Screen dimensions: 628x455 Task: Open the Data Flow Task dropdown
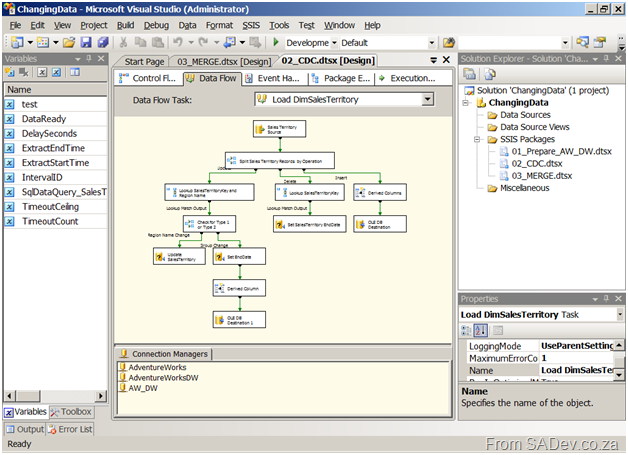tap(427, 99)
